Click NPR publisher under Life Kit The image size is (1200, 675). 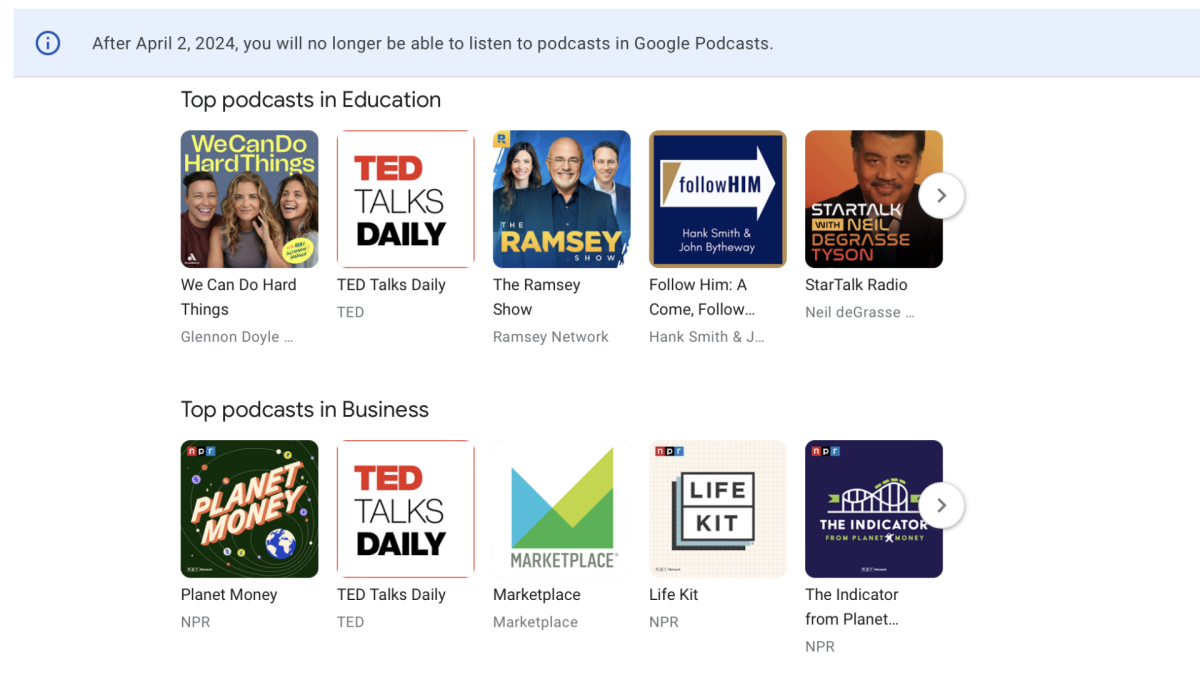pos(664,622)
